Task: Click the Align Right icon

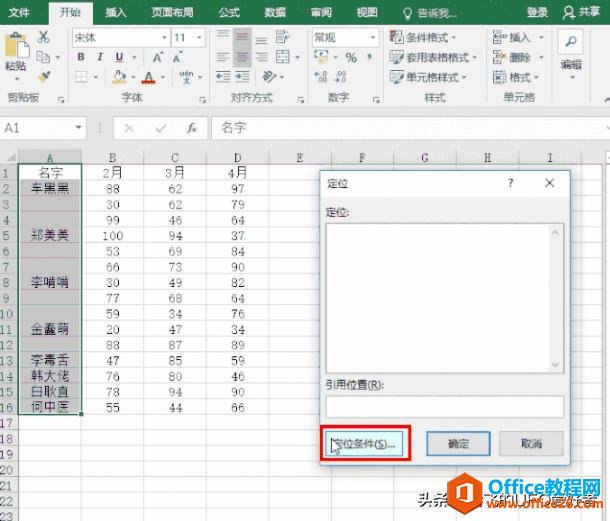Action: 261,58
